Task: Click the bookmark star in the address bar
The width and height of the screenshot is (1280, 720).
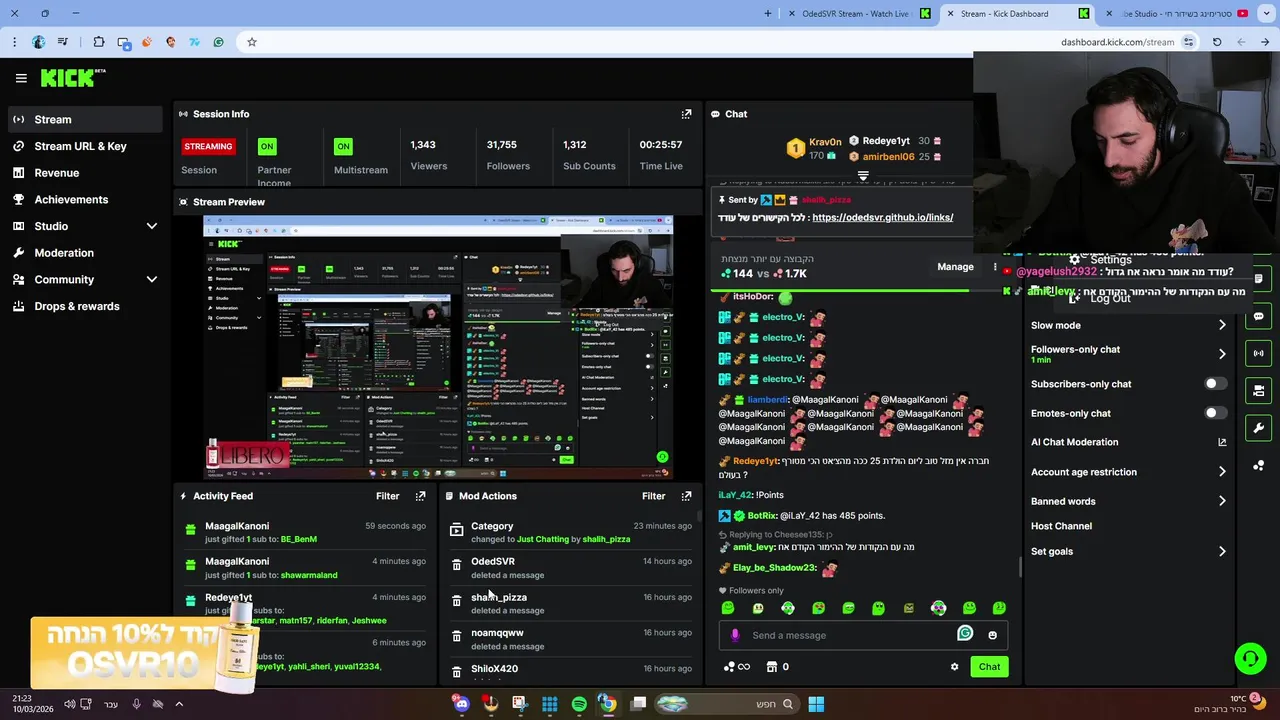Action: click(252, 42)
